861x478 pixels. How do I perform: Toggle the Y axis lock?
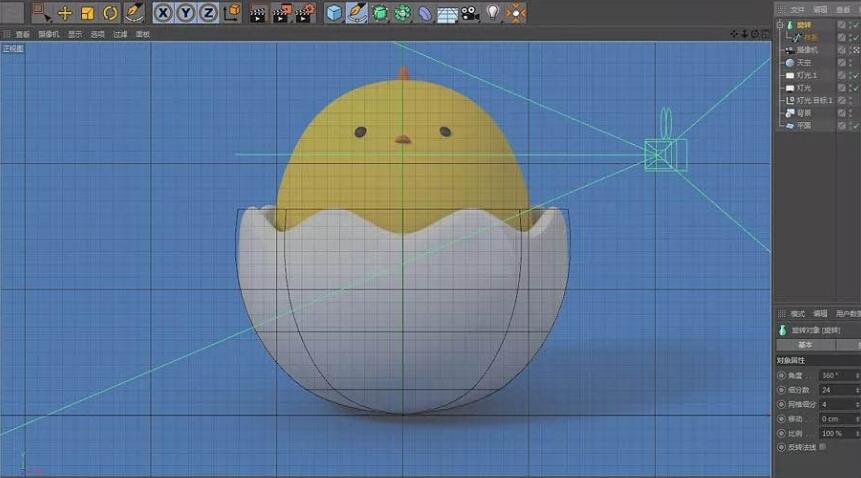pos(186,13)
